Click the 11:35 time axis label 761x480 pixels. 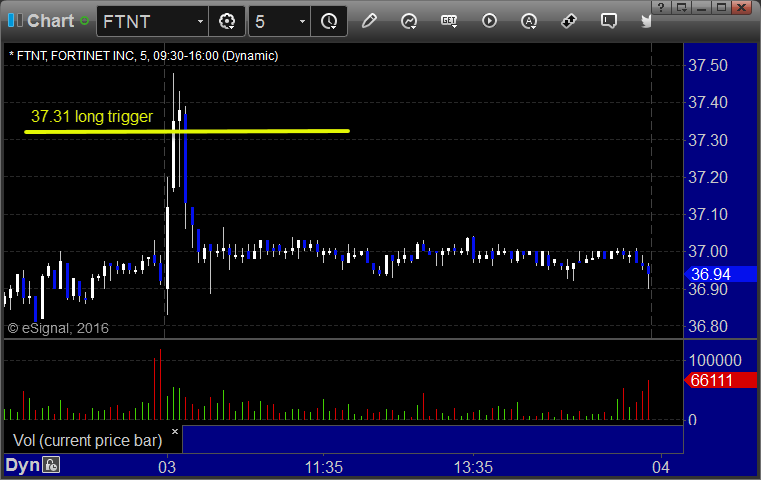click(x=324, y=467)
